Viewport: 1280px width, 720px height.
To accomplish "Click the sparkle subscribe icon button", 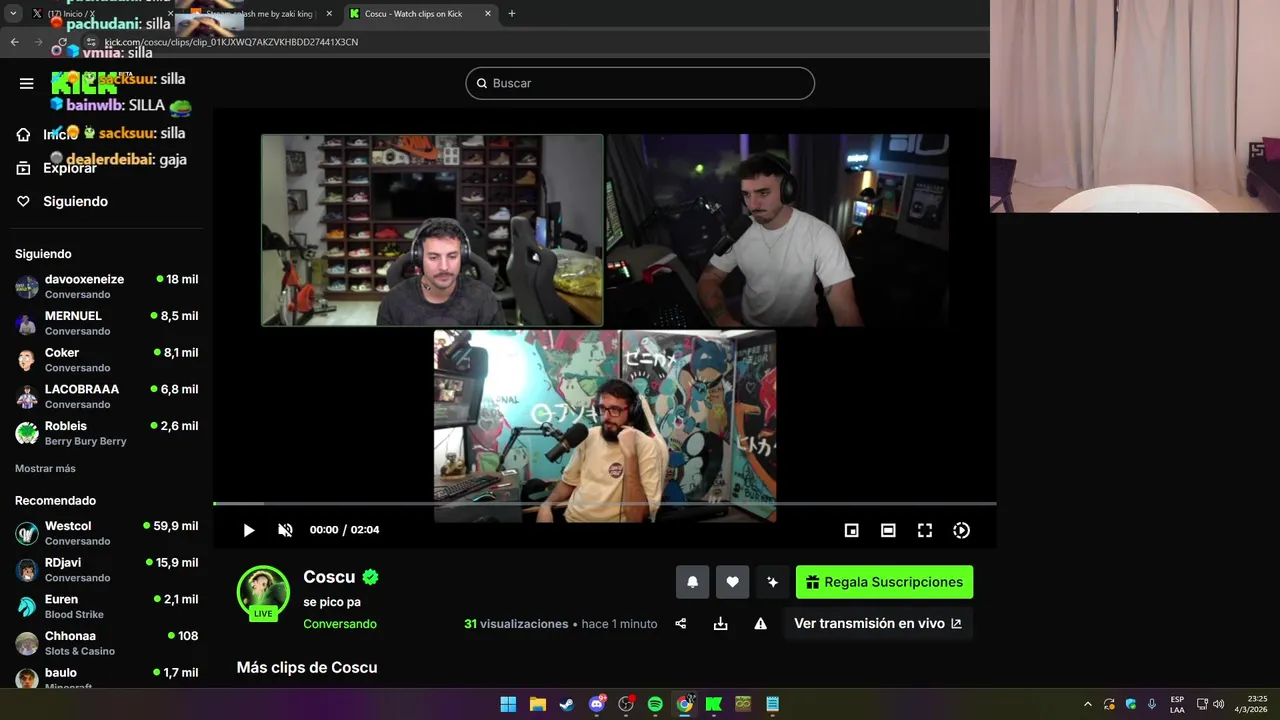I will tap(772, 582).
